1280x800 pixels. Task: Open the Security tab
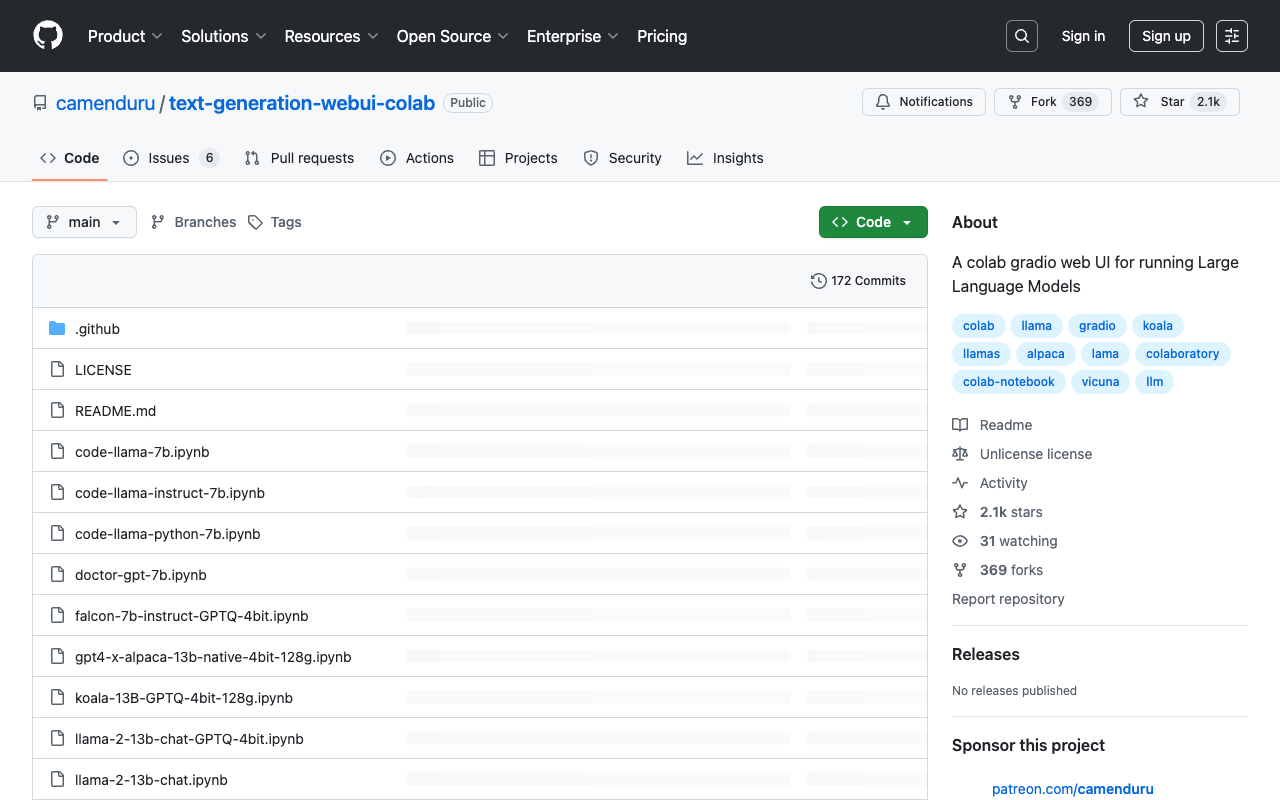pos(622,158)
